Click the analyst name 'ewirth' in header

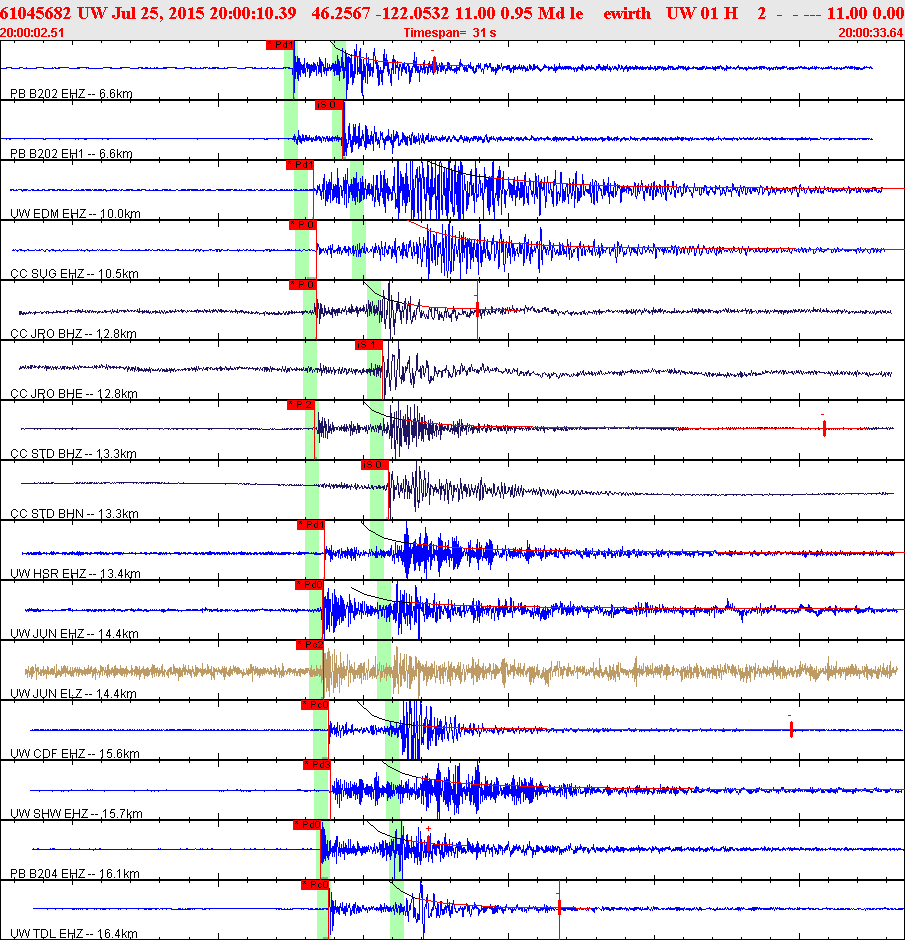click(627, 13)
